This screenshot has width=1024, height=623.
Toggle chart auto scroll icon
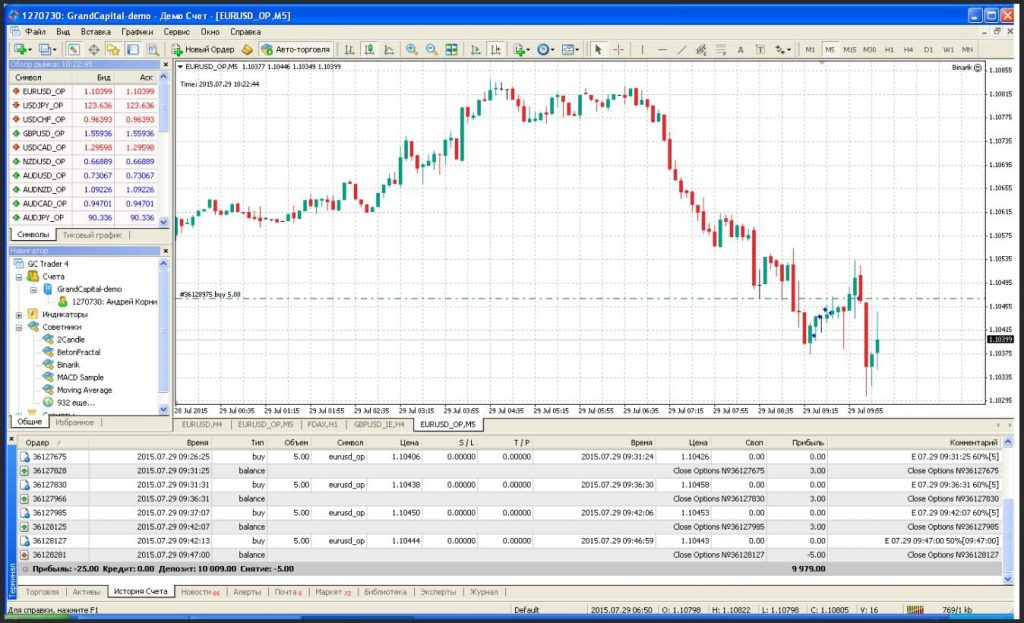(x=476, y=50)
